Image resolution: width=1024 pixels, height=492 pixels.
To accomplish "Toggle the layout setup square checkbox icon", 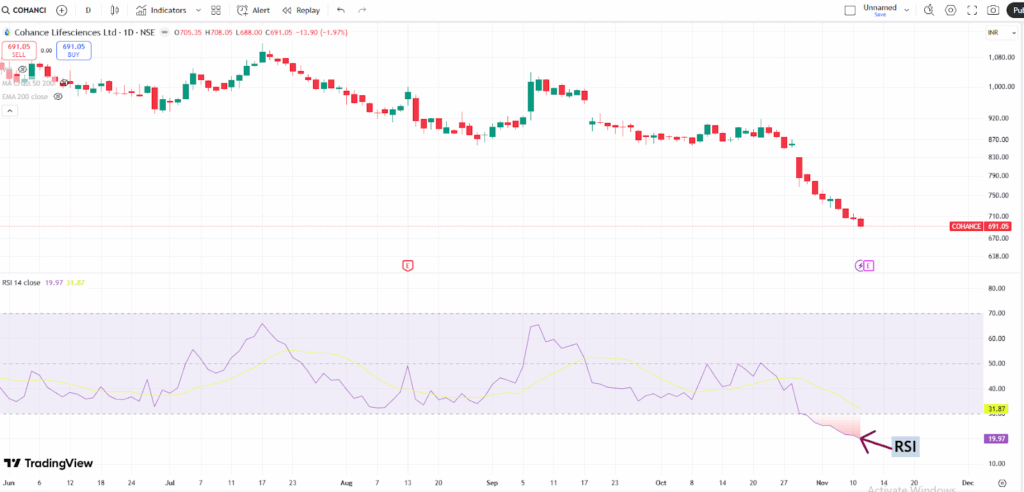I will coord(850,10).
